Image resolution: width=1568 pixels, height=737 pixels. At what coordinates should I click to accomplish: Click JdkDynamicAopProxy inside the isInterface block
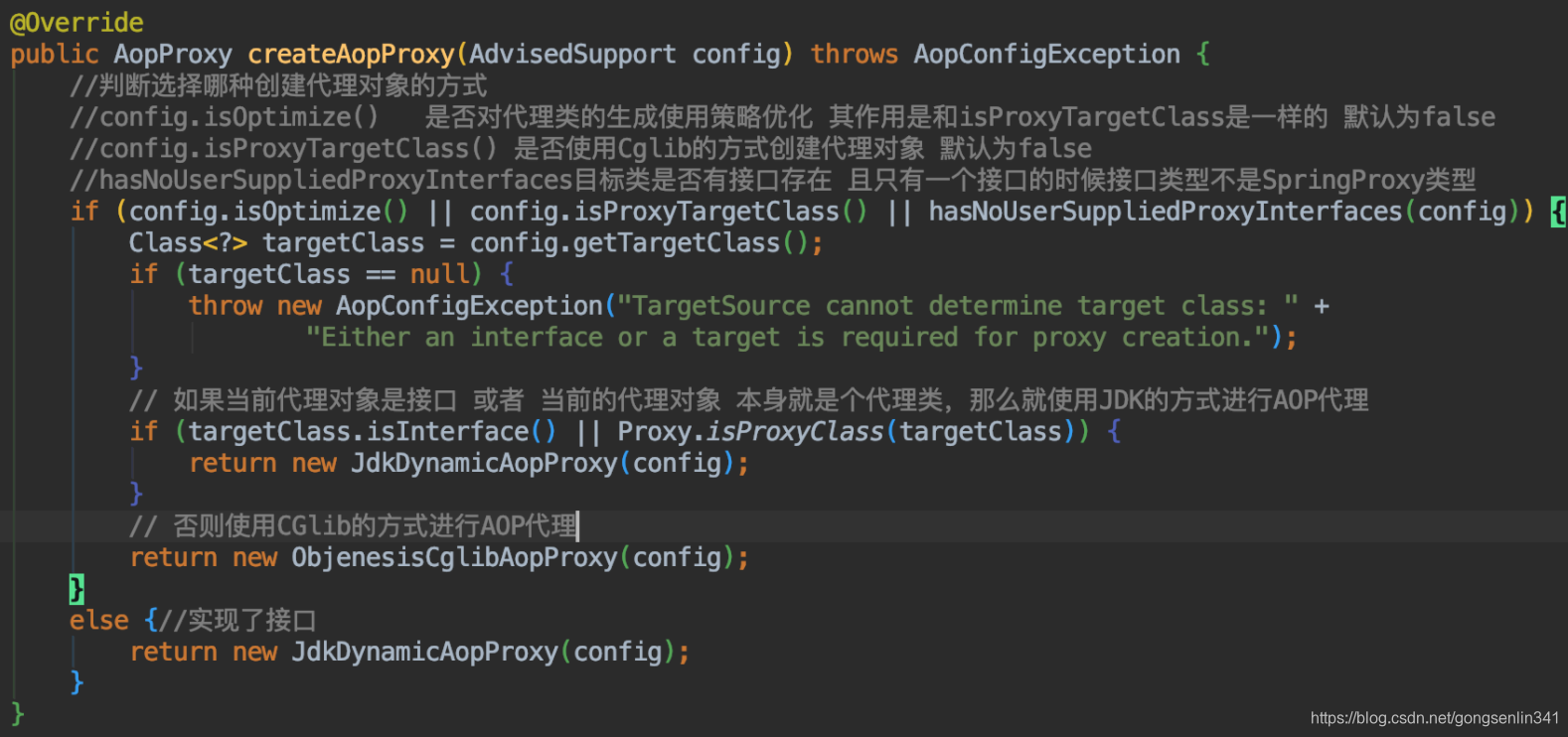coord(484,463)
